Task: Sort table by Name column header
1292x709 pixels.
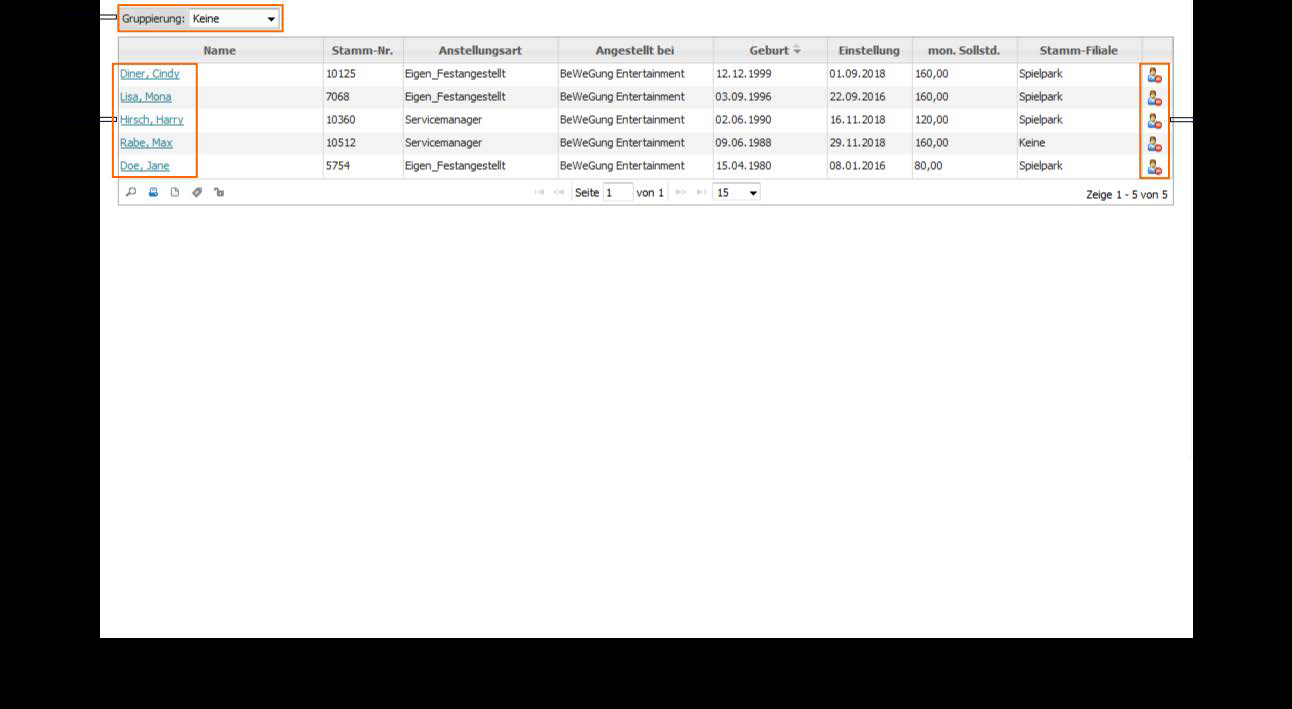Action: click(220, 50)
